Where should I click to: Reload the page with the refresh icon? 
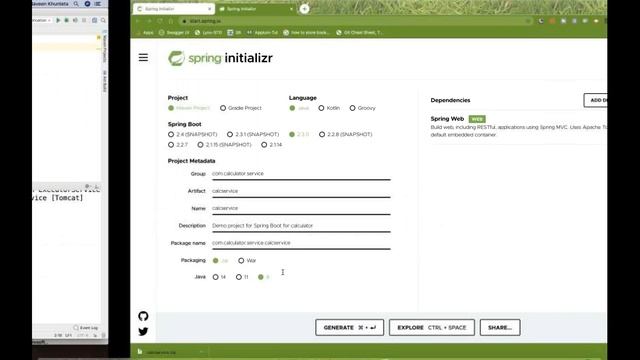[160, 21]
